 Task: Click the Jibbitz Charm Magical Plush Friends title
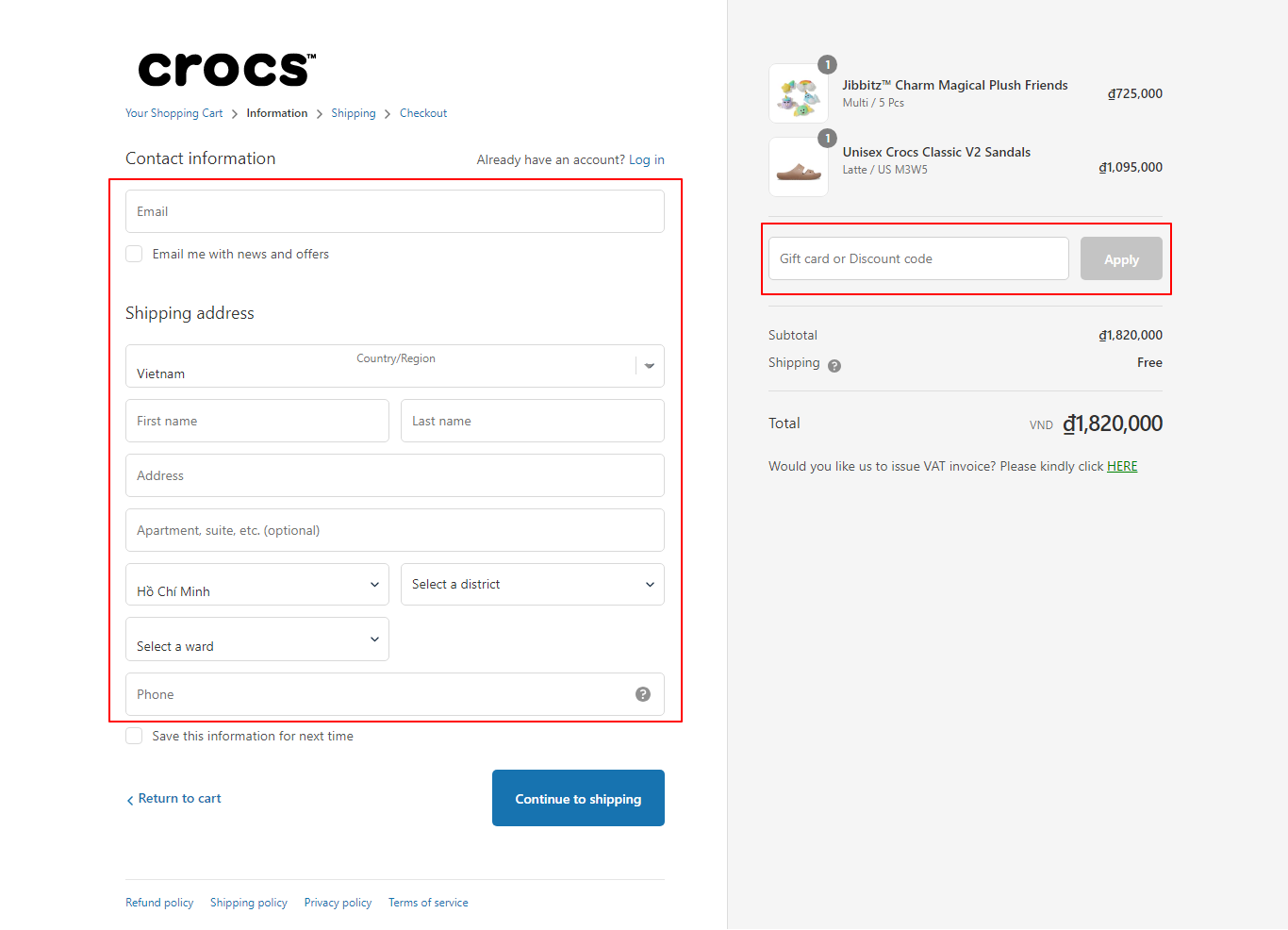955,85
